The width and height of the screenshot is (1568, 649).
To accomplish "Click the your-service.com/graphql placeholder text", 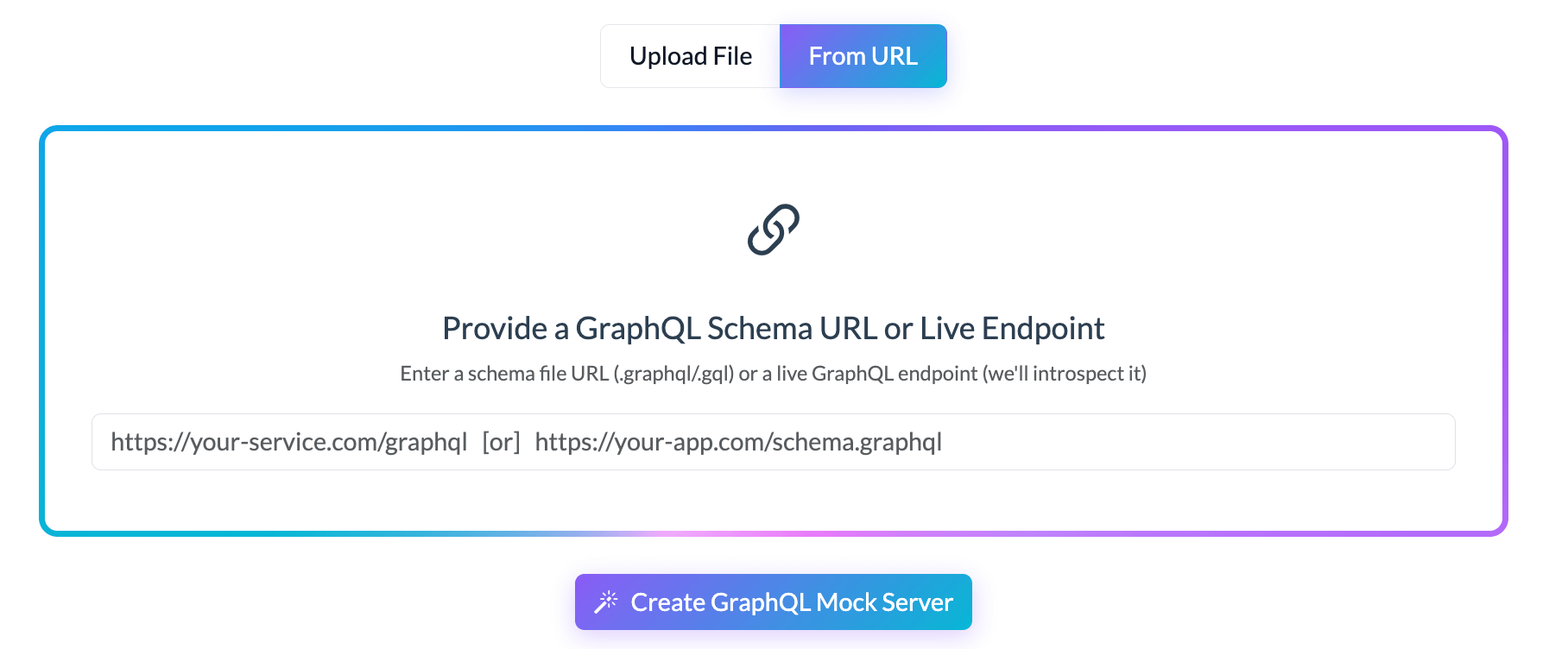I will click(x=288, y=442).
